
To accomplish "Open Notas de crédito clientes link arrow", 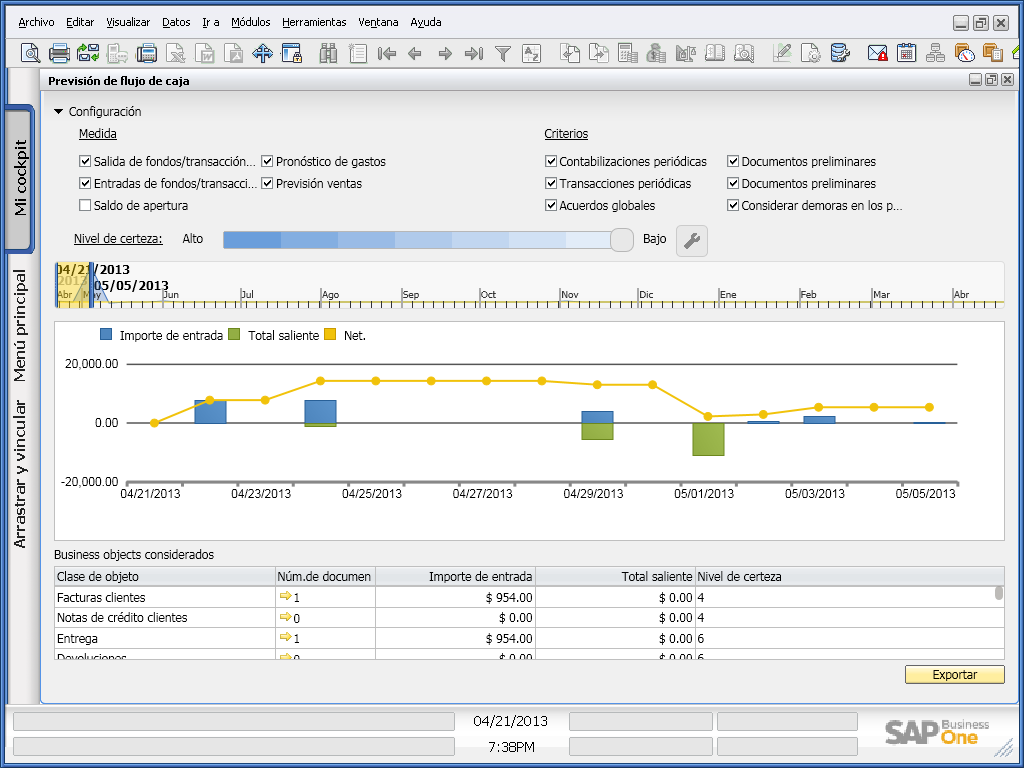I will (x=285, y=617).
